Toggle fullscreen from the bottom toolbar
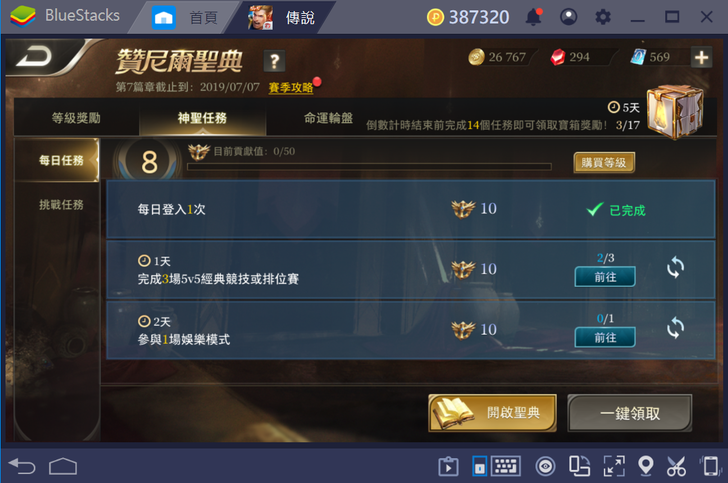Image resolution: width=728 pixels, height=483 pixels. click(614, 466)
